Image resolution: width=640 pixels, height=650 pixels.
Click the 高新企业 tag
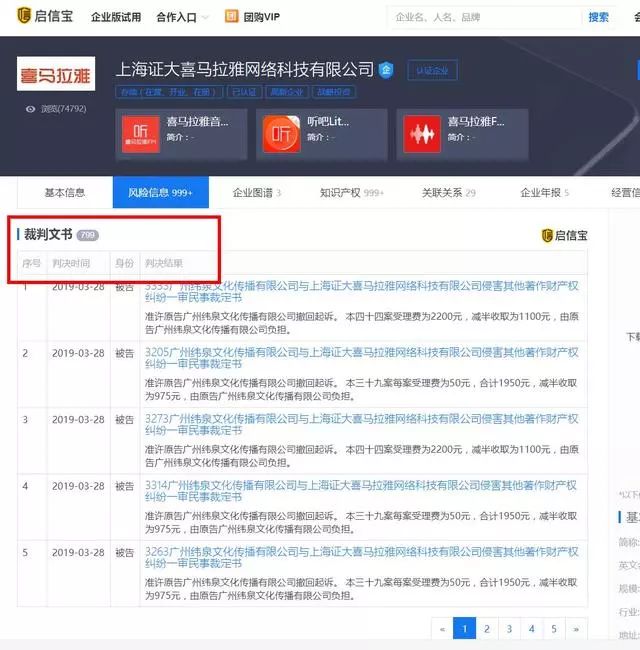click(x=287, y=92)
